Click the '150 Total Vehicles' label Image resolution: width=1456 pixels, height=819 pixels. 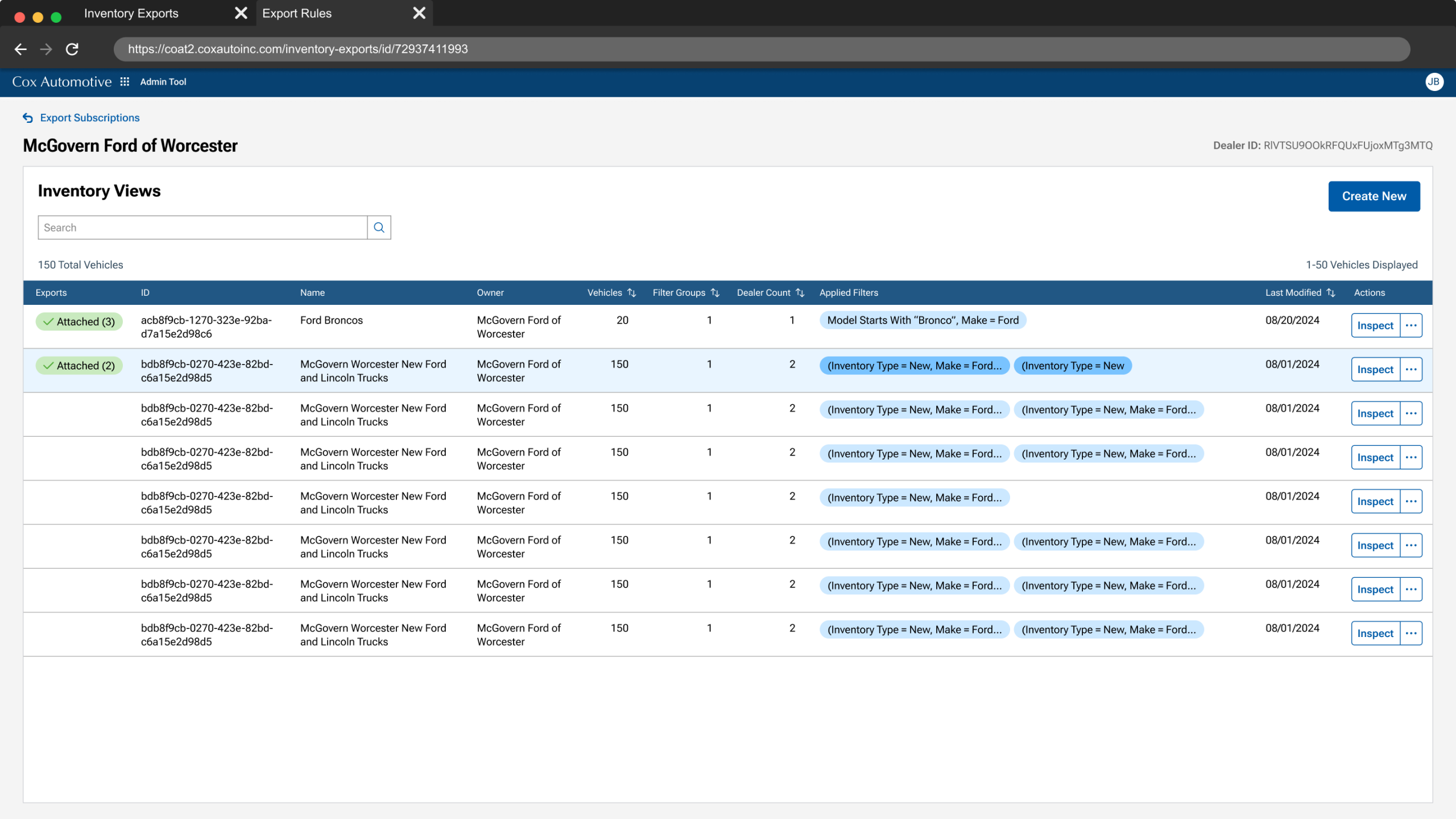80,265
